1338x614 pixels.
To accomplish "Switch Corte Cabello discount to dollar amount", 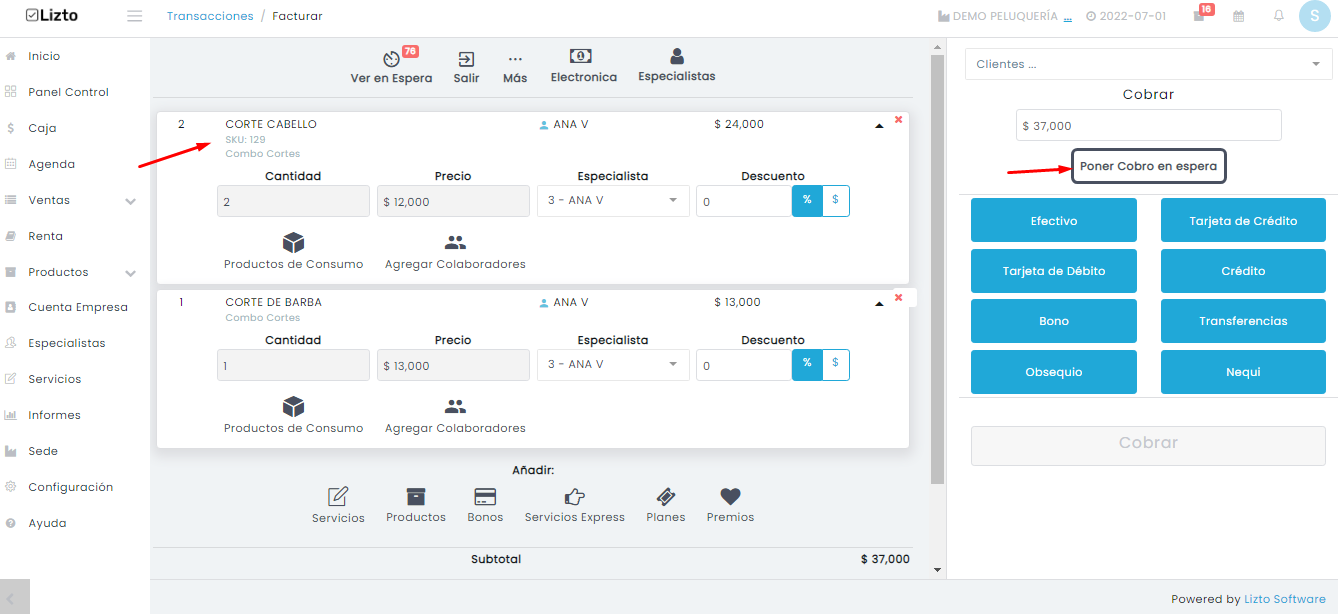I will 835,200.
